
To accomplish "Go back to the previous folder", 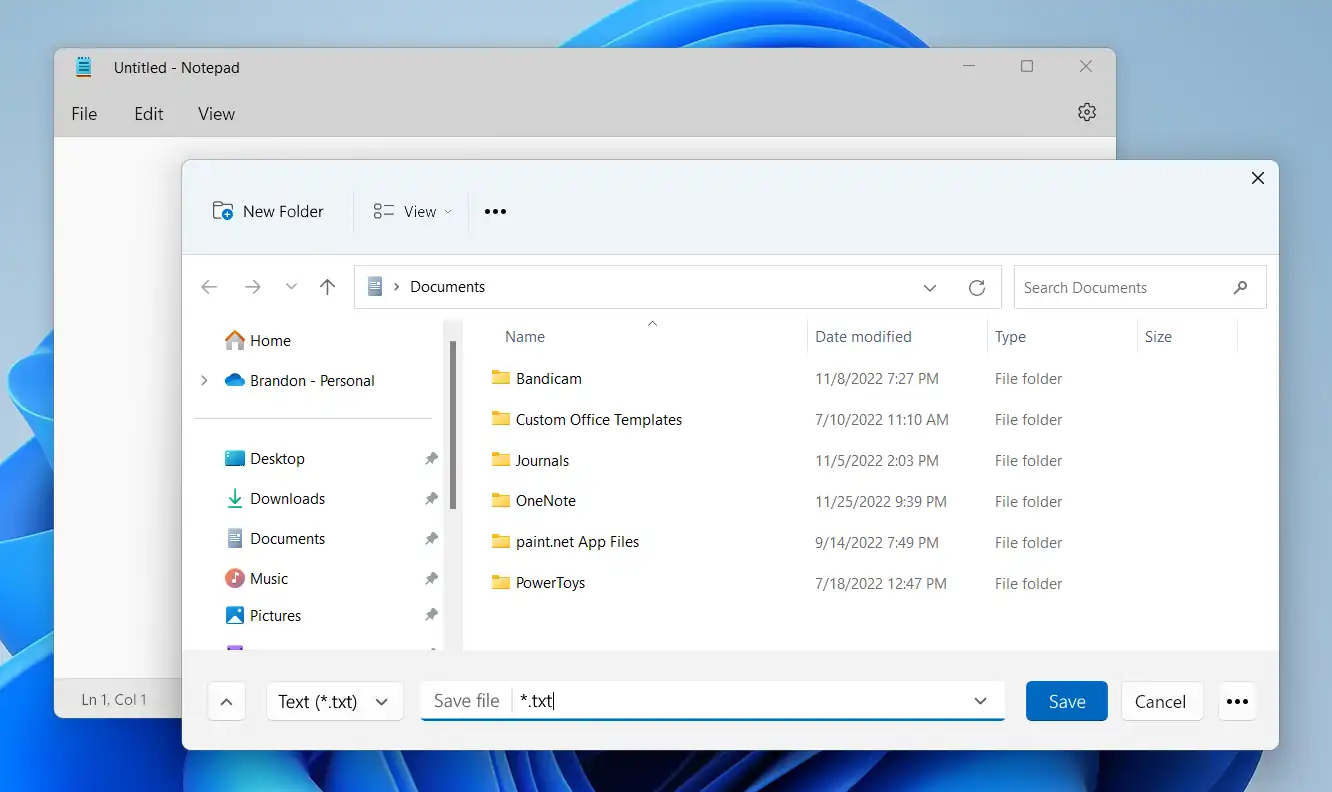I will (209, 287).
